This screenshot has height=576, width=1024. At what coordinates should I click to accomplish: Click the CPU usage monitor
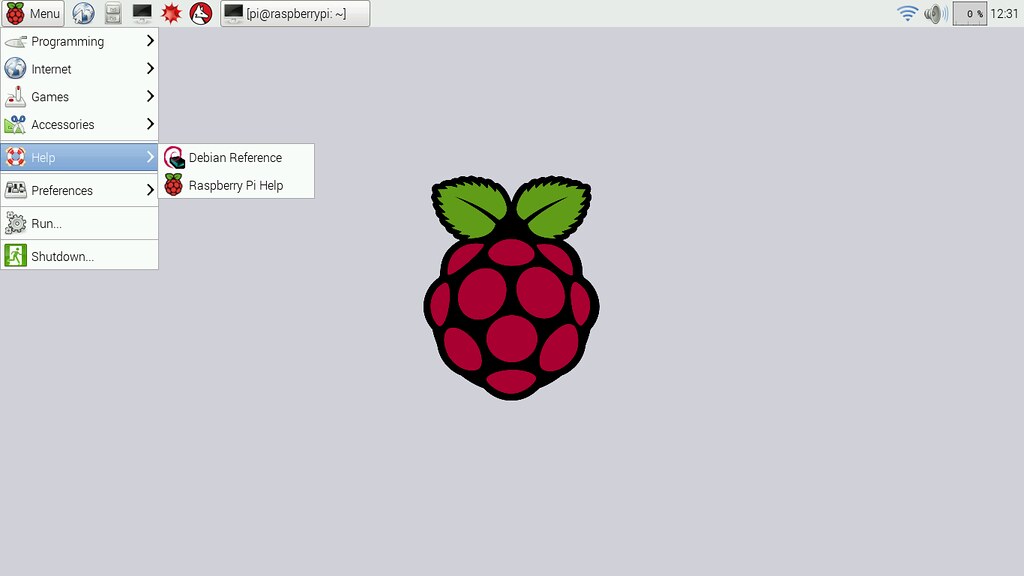click(969, 14)
